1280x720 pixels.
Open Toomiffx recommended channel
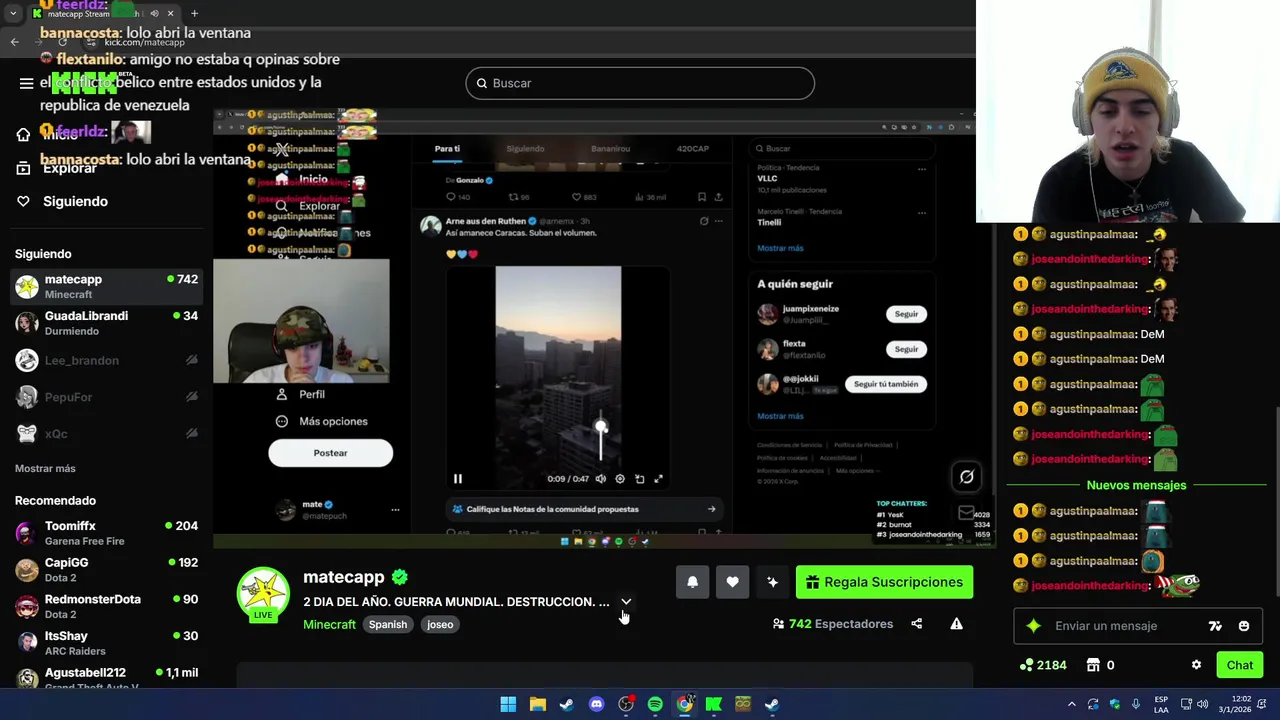[107, 533]
